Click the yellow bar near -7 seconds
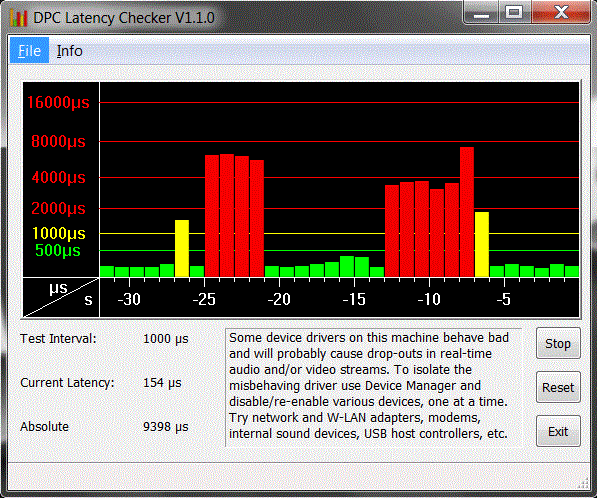Viewport: 597px width, 498px height. 482,244
